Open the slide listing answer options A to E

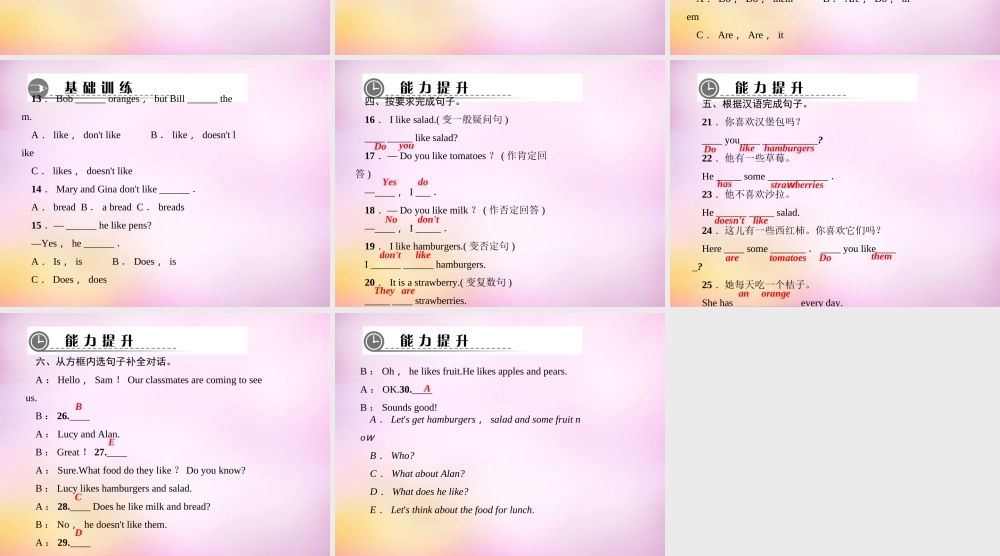point(500,434)
